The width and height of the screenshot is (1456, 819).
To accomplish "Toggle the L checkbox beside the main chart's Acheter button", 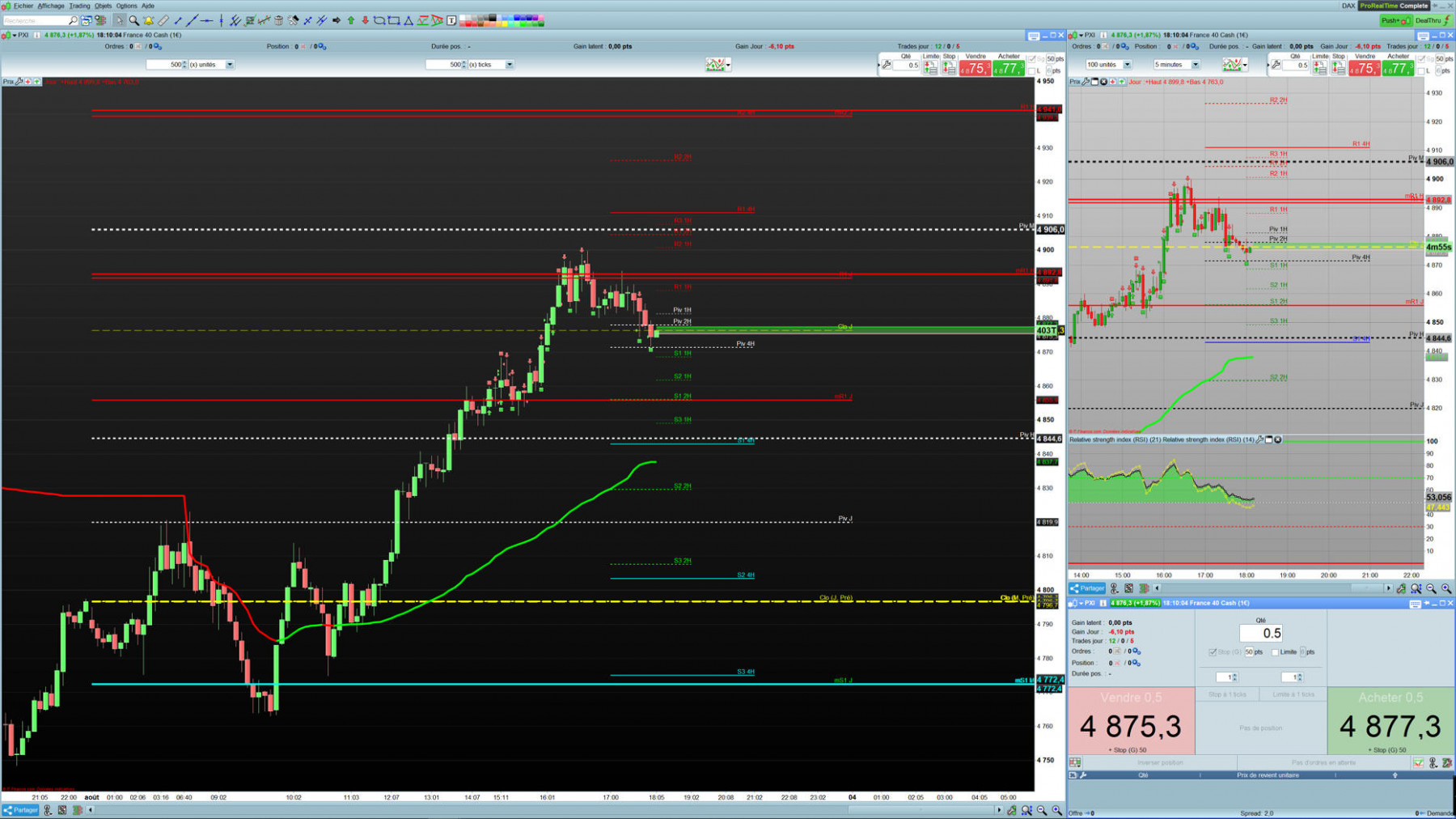I will [1031, 71].
